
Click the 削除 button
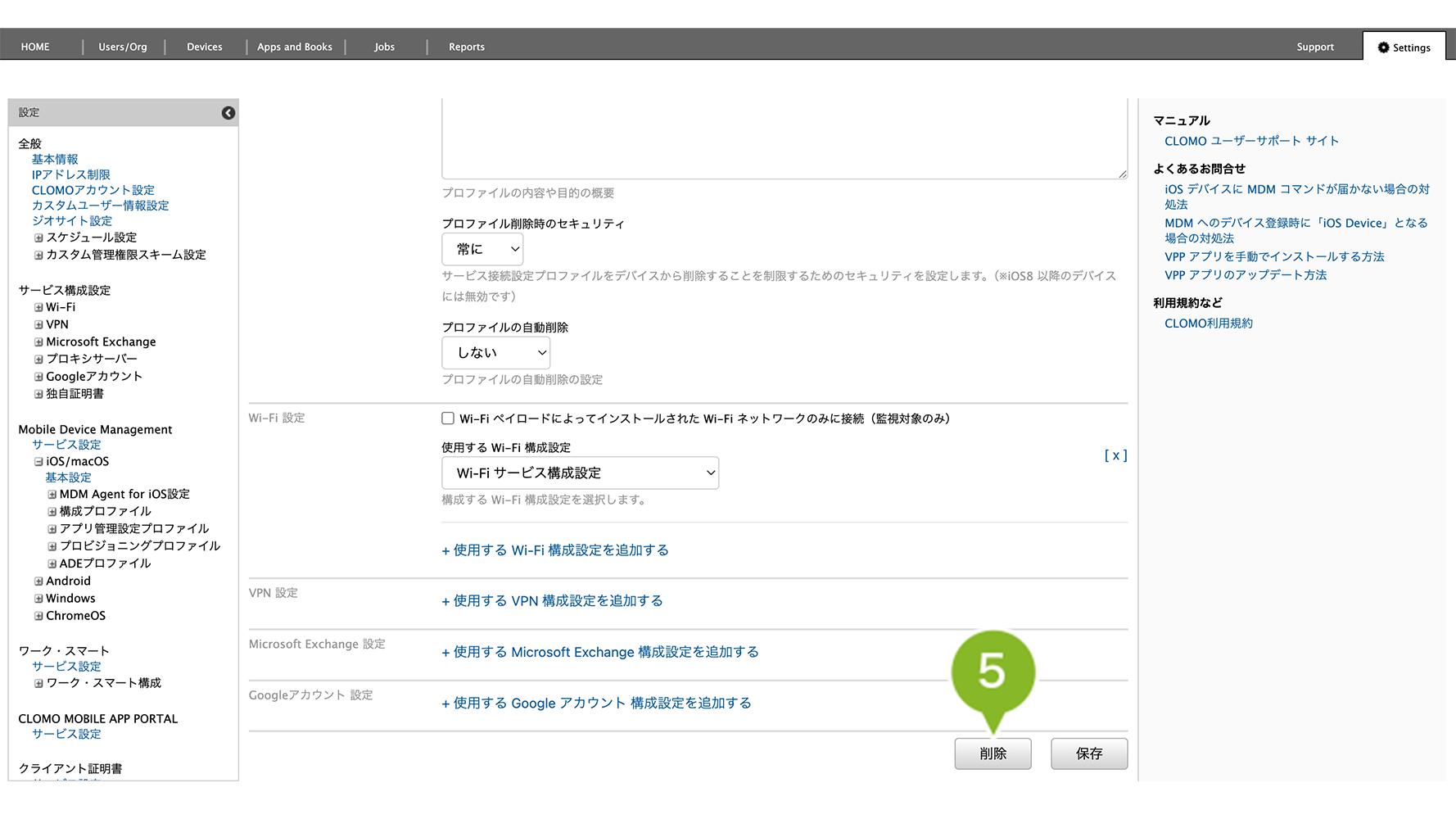993,753
